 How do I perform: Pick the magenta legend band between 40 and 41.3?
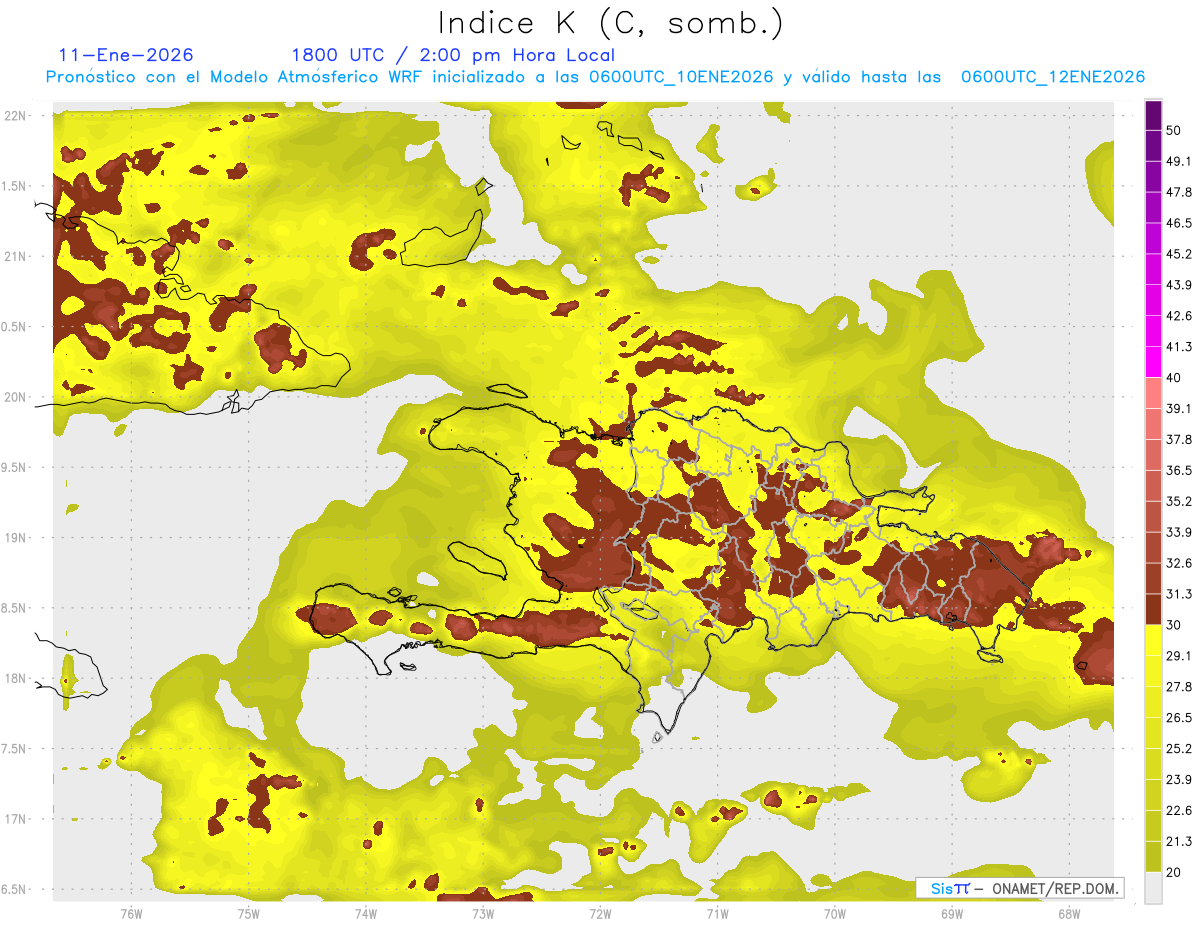point(1154,362)
